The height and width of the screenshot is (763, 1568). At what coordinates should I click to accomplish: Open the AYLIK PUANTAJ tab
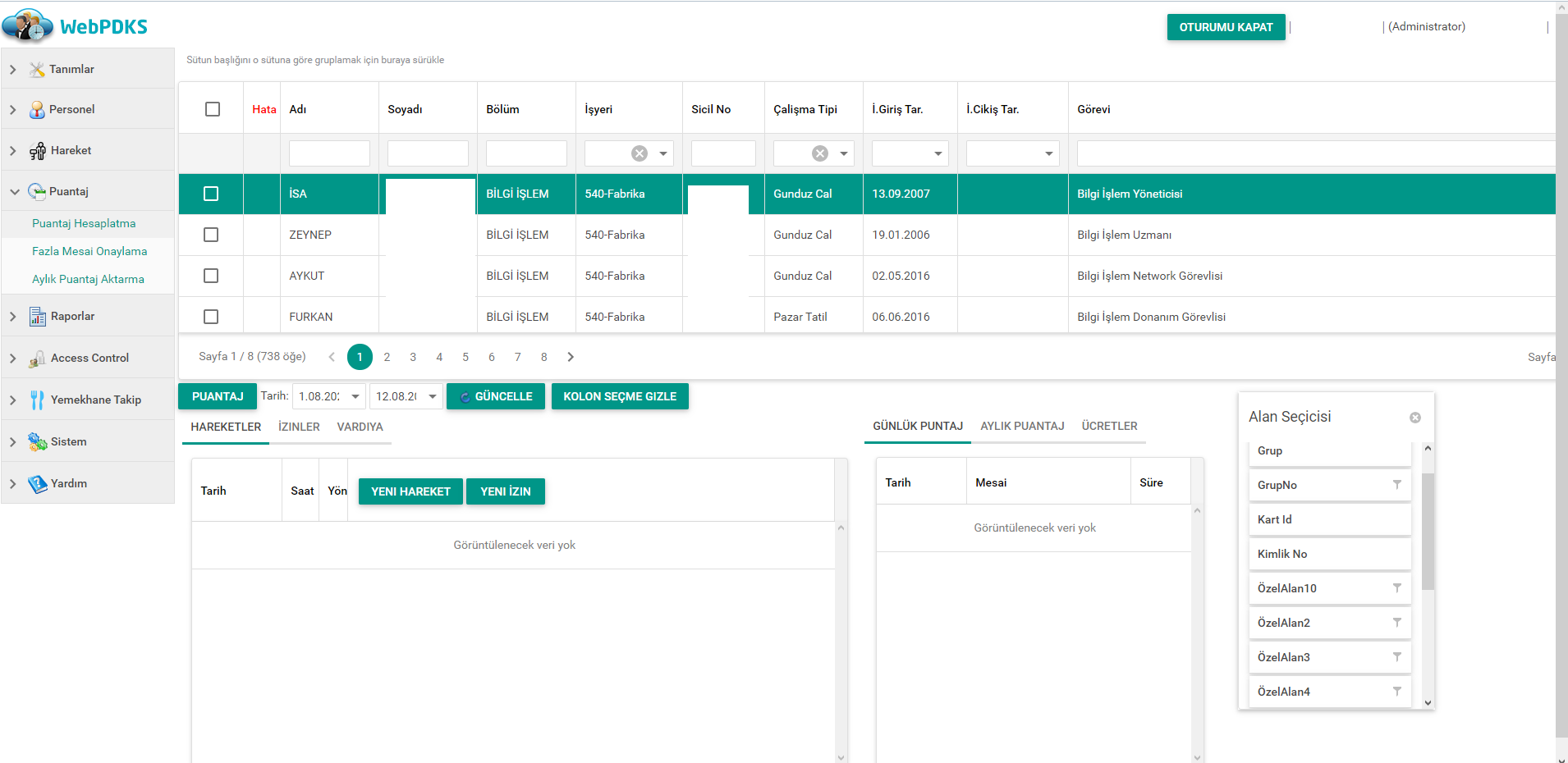point(1022,426)
